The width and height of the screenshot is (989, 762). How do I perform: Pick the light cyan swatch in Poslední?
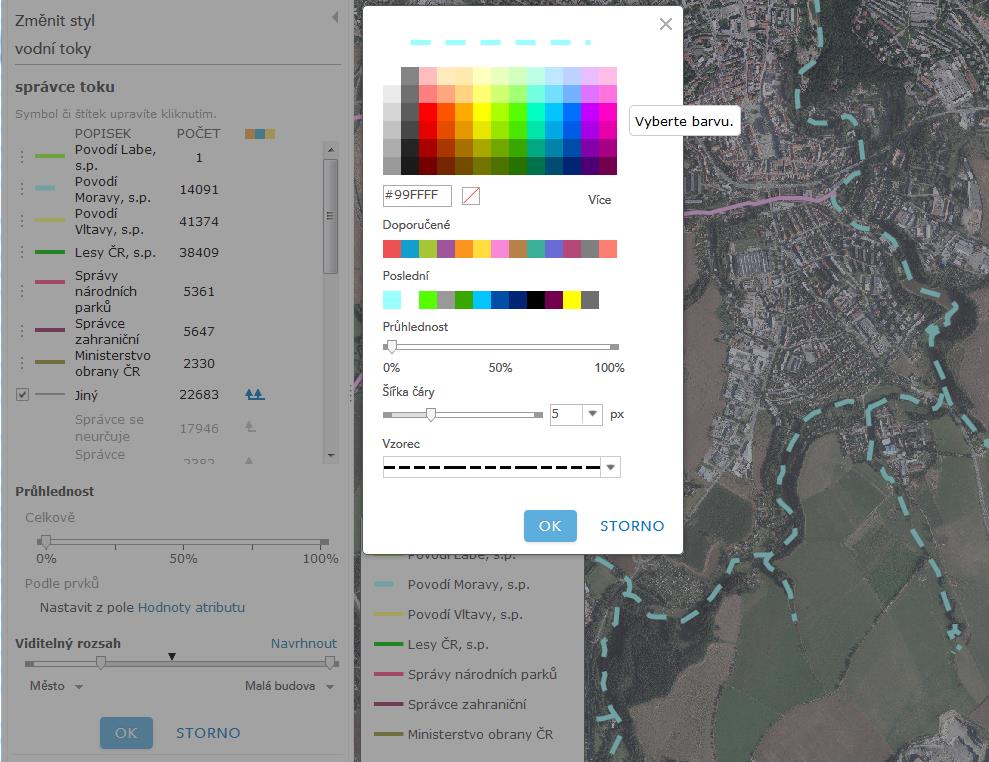point(392,300)
